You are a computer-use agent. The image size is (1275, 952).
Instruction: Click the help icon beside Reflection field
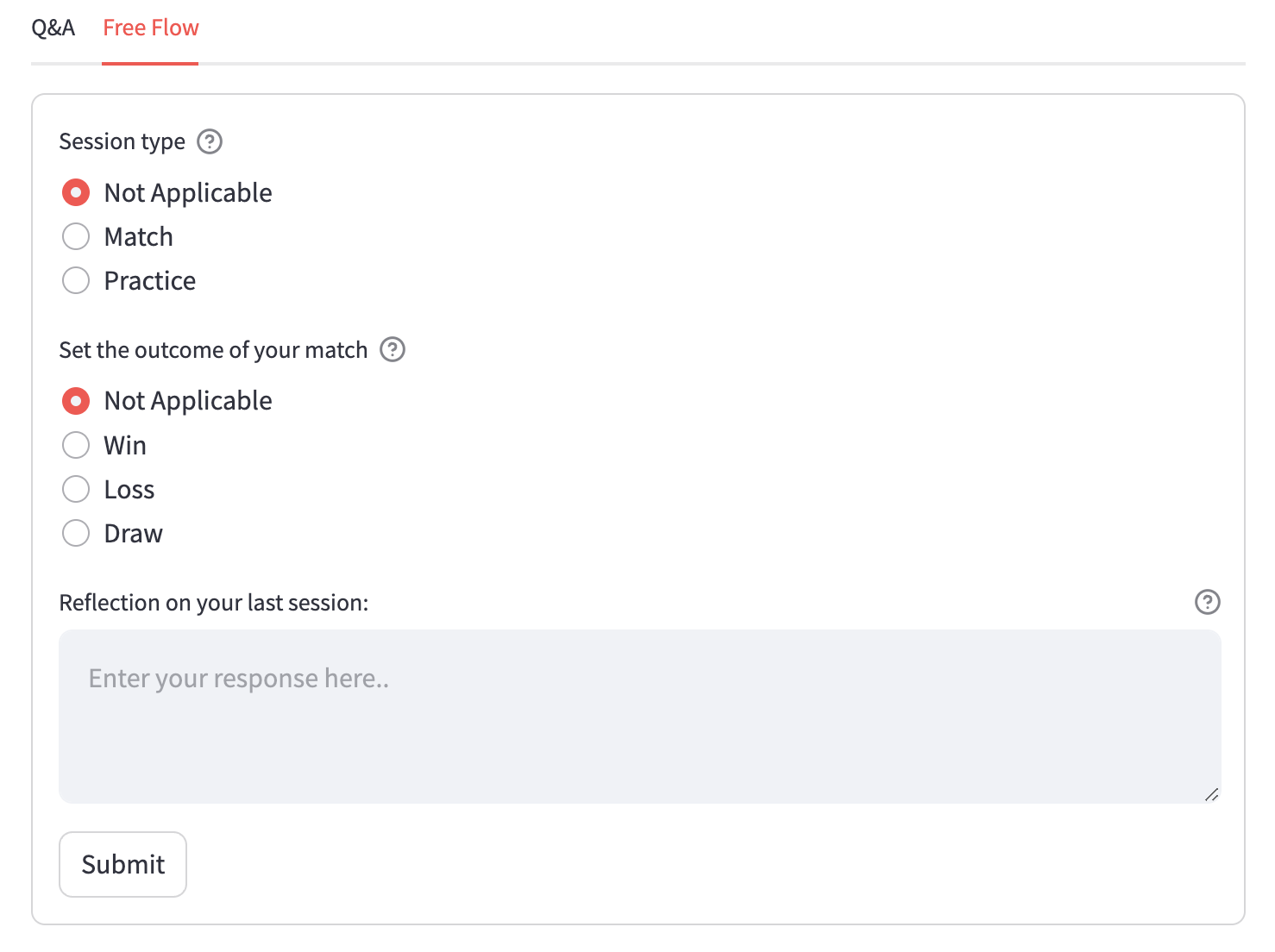(1208, 602)
